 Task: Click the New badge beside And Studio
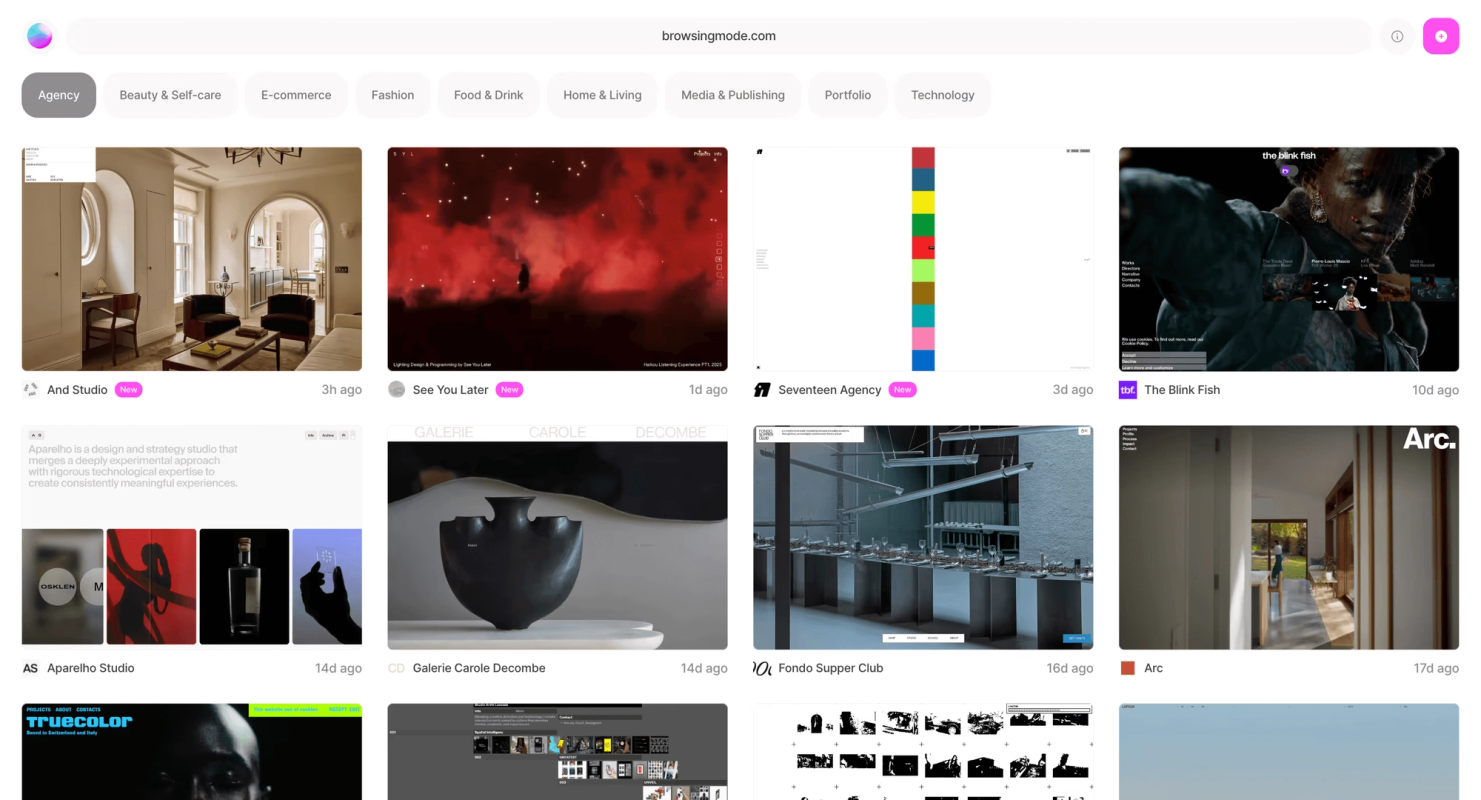128,390
